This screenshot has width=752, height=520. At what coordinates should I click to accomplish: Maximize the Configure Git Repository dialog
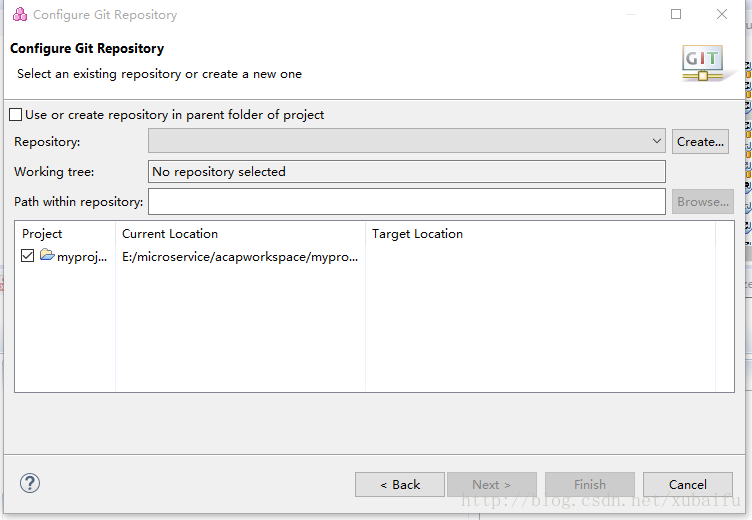point(676,14)
